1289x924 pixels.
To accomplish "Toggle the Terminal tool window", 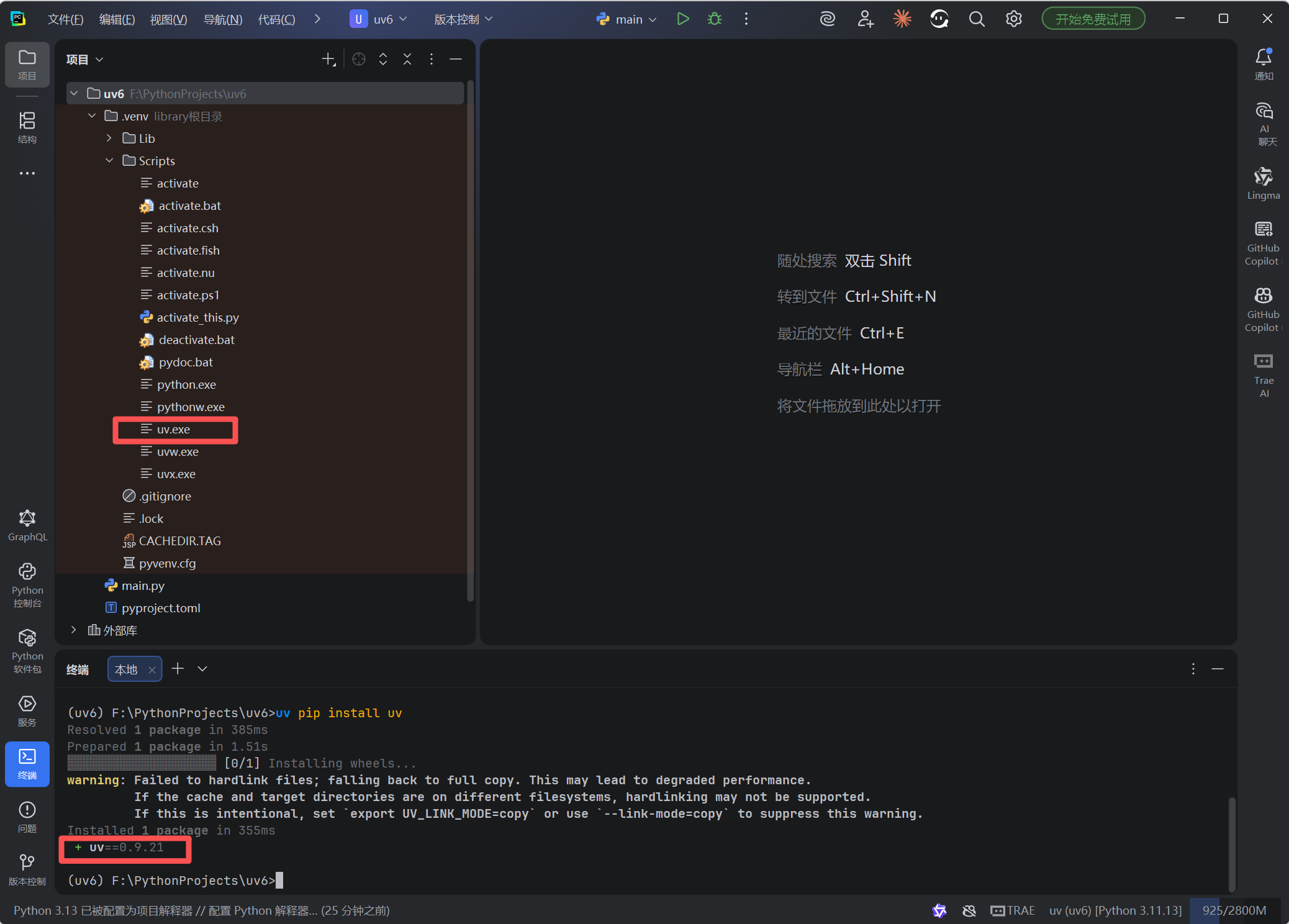I will (27, 763).
